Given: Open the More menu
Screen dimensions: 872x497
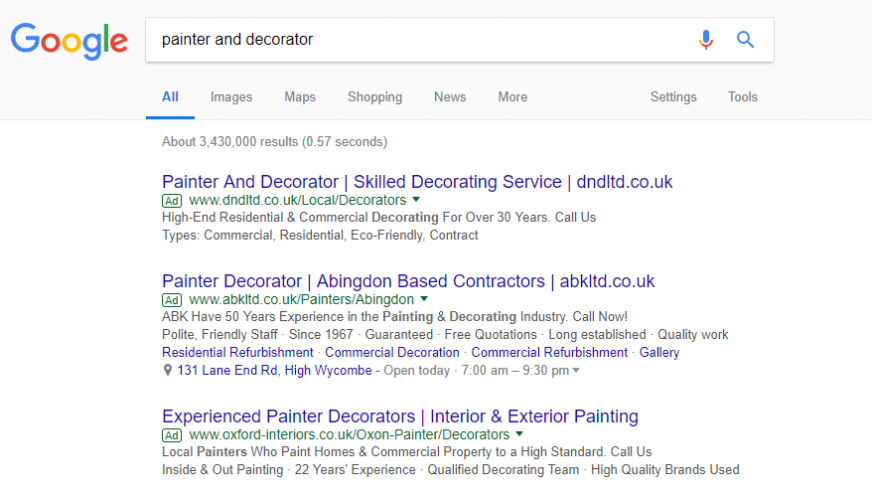Looking at the screenshot, I should click(512, 97).
